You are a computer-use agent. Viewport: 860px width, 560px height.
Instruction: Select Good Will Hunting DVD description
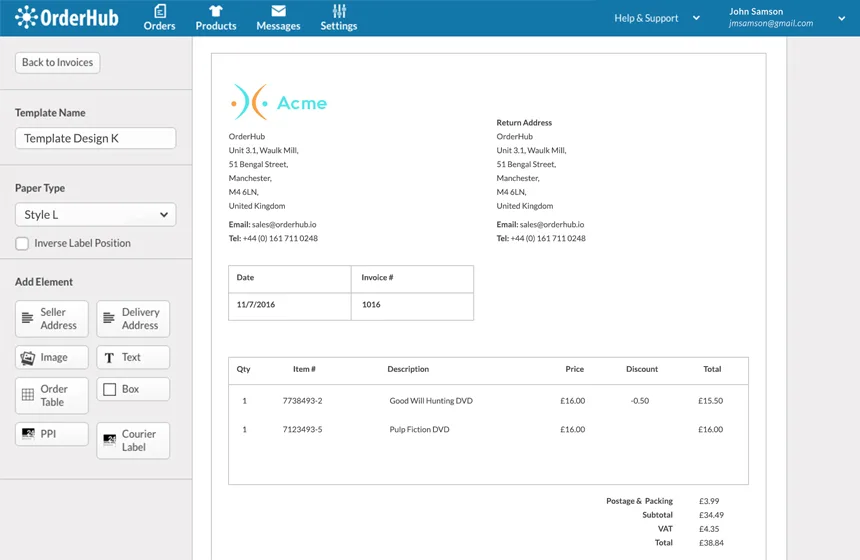click(431, 401)
